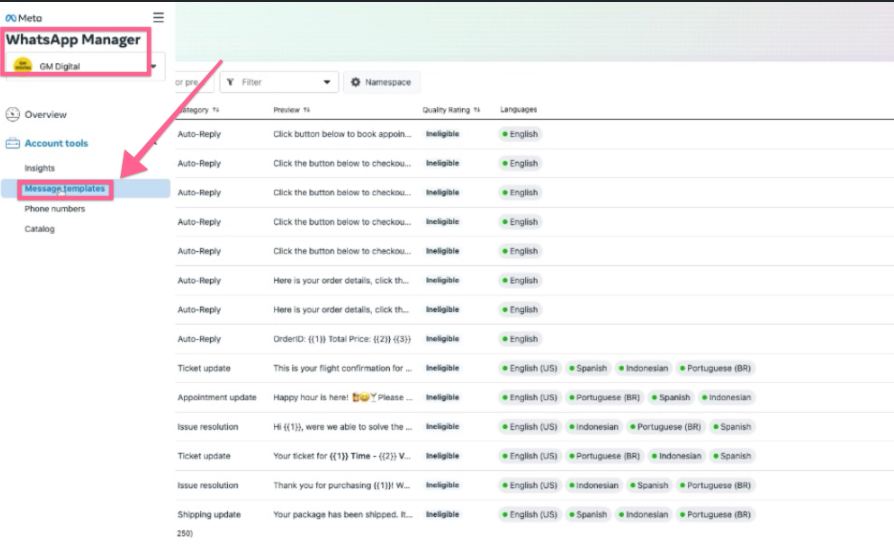Click the GM Digital account avatar

[22, 66]
